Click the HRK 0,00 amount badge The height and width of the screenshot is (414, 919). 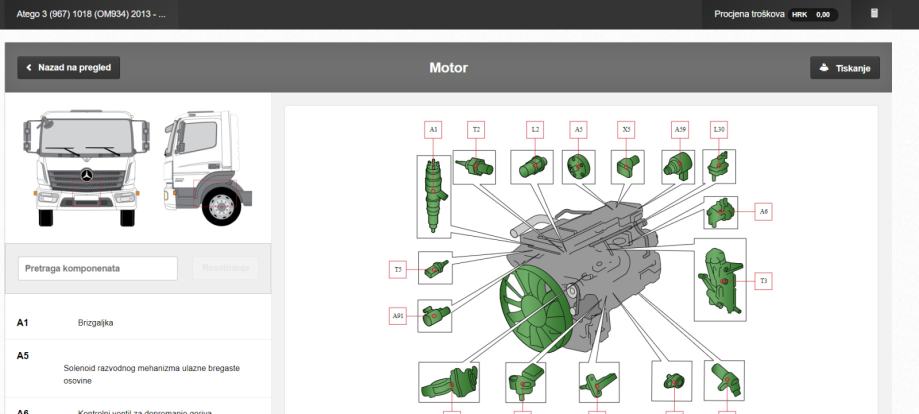(x=813, y=15)
